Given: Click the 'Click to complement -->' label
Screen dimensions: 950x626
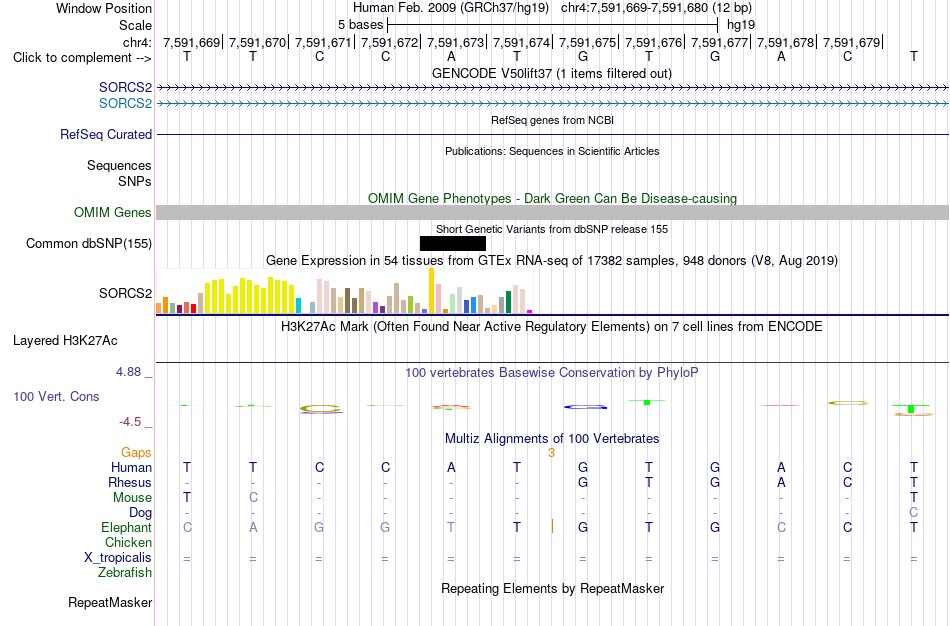Looking at the screenshot, I should click(82, 58).
